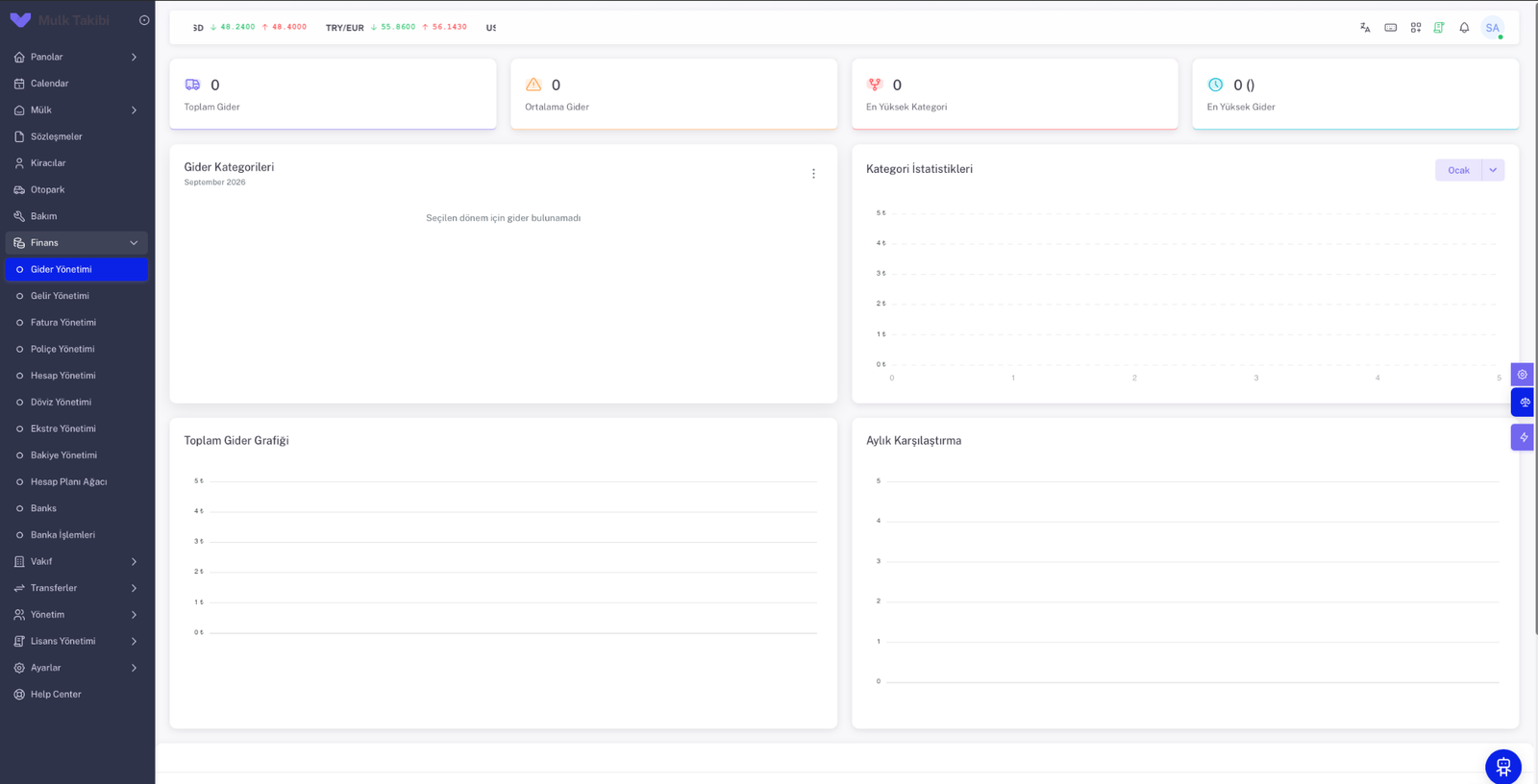Viewport: 1538px width, 784px height.
Task: Open the Ocak month dropdown arrow
Action: [1493, 170]
